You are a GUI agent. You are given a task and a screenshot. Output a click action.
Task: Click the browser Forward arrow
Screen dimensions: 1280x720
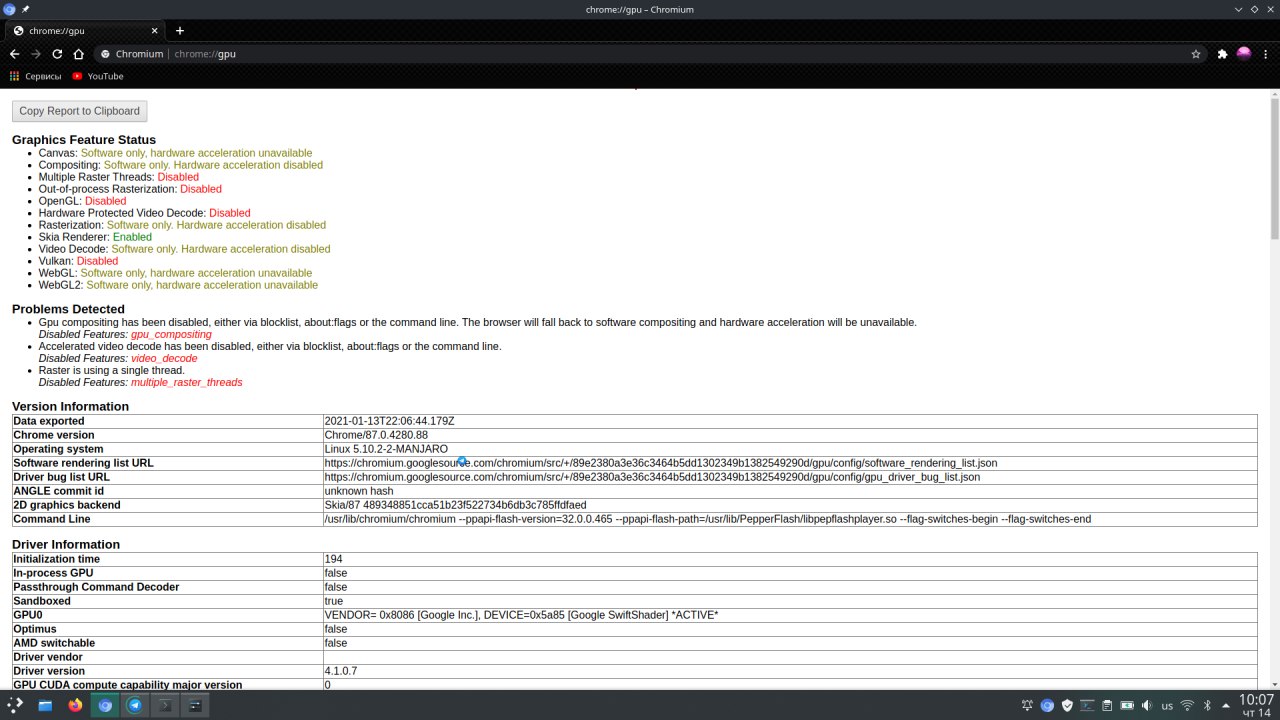(36, 54)
